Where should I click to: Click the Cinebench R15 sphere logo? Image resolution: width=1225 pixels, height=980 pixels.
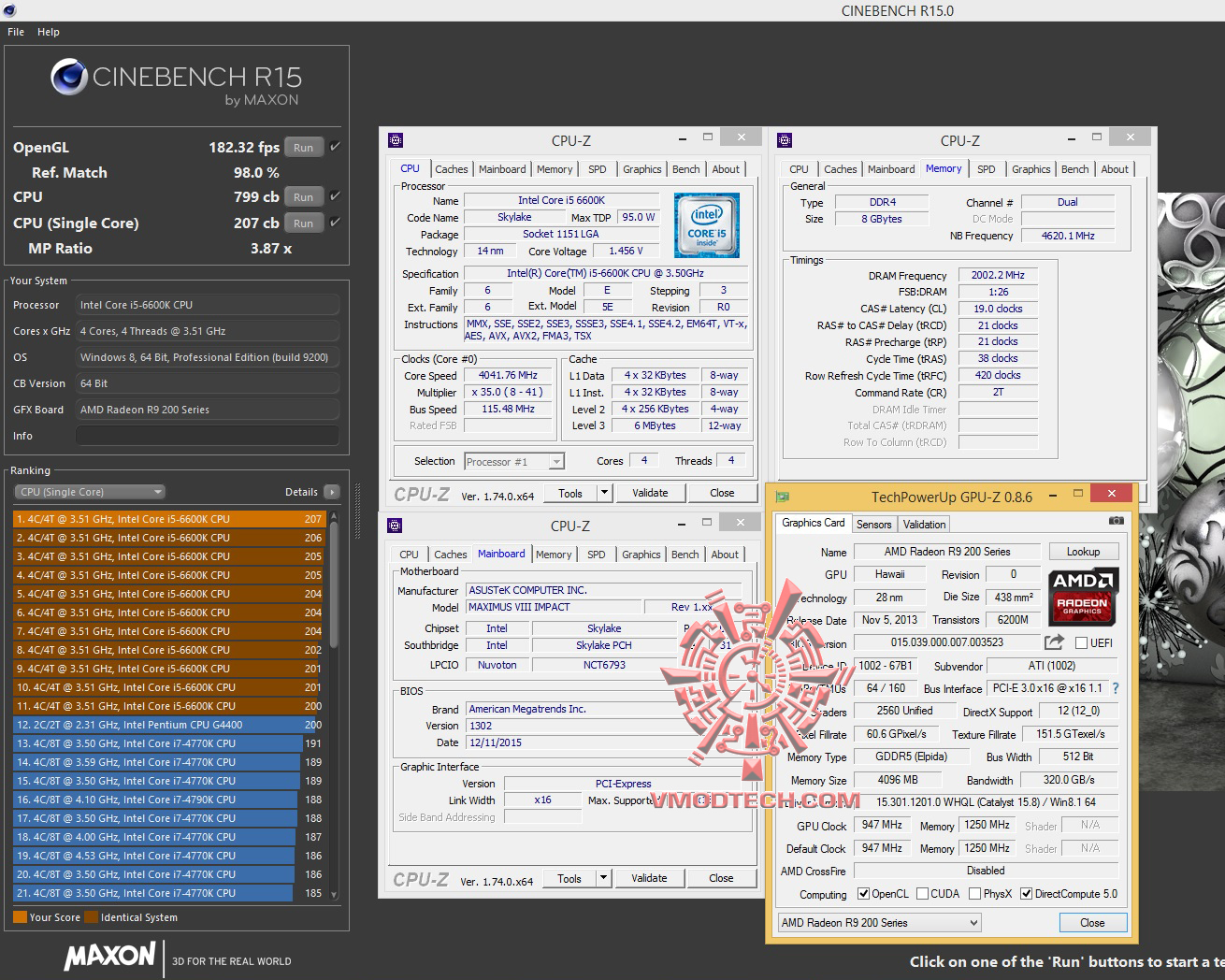68,77
